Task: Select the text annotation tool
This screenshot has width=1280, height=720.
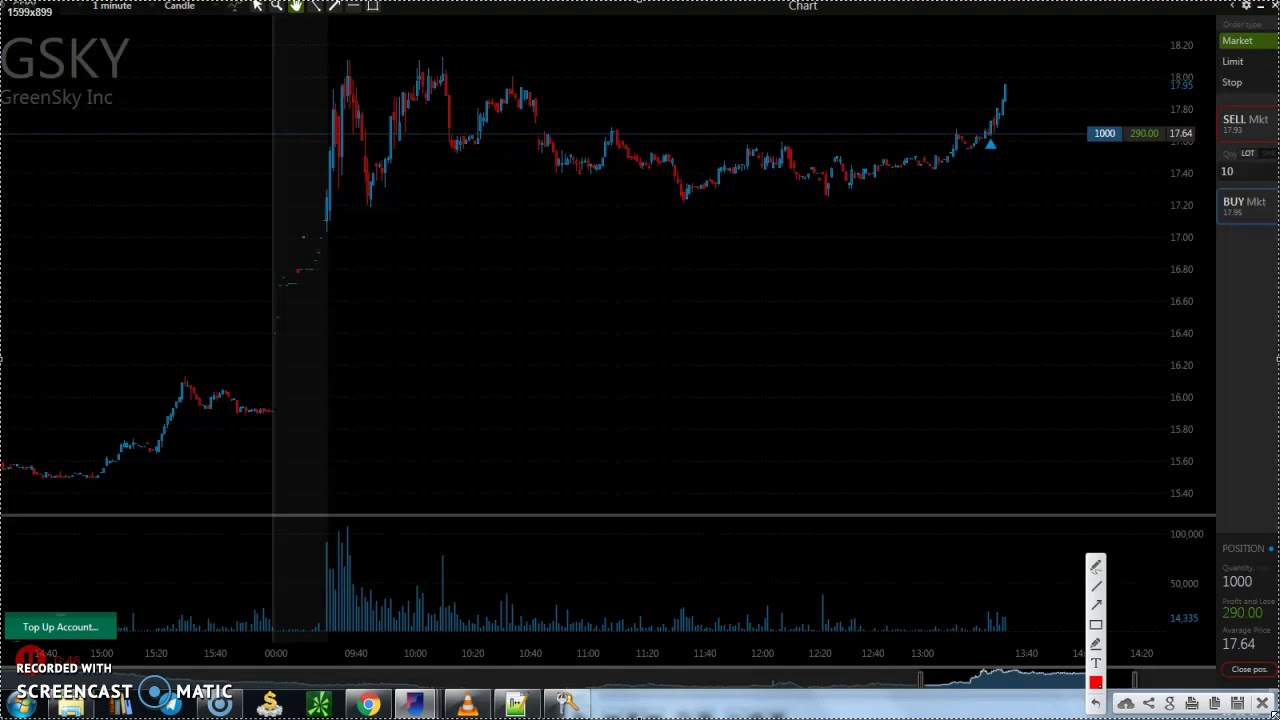Action: tap(1096, 663)
